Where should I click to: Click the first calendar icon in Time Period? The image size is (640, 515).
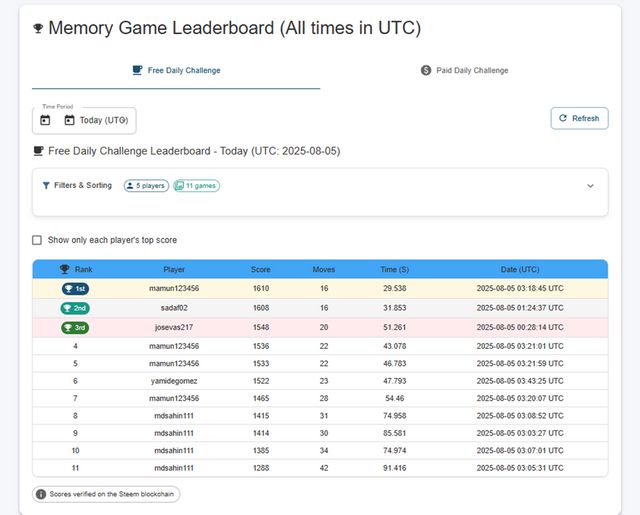pos(45,120)
